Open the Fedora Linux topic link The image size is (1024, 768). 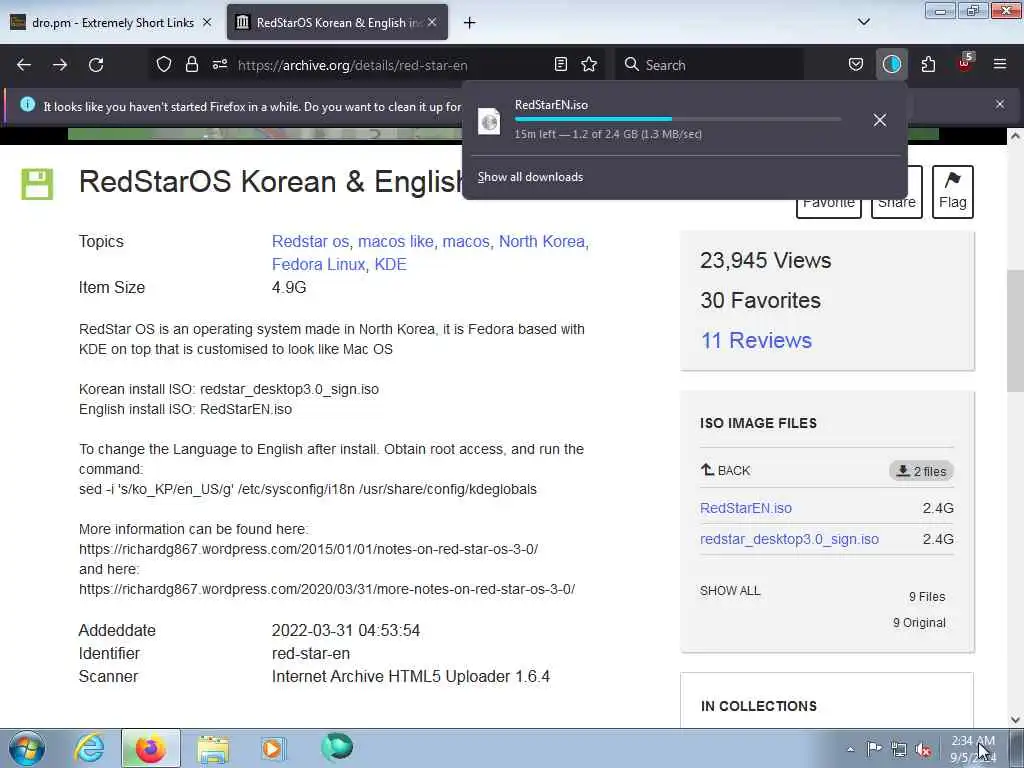(318, 264)
